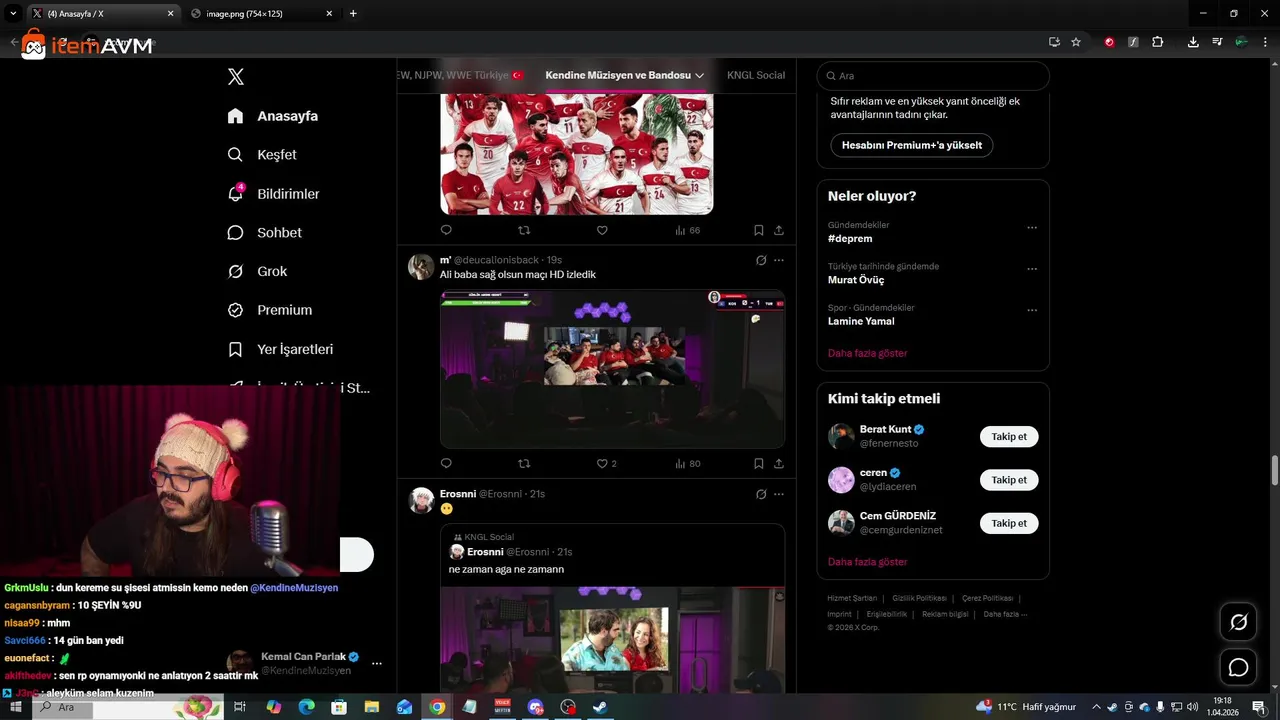Image resolution: width=1280 pixels, height=720 pixels.
Task: Switch to KNGL Social timeline tab
Action: coord(756,75)
